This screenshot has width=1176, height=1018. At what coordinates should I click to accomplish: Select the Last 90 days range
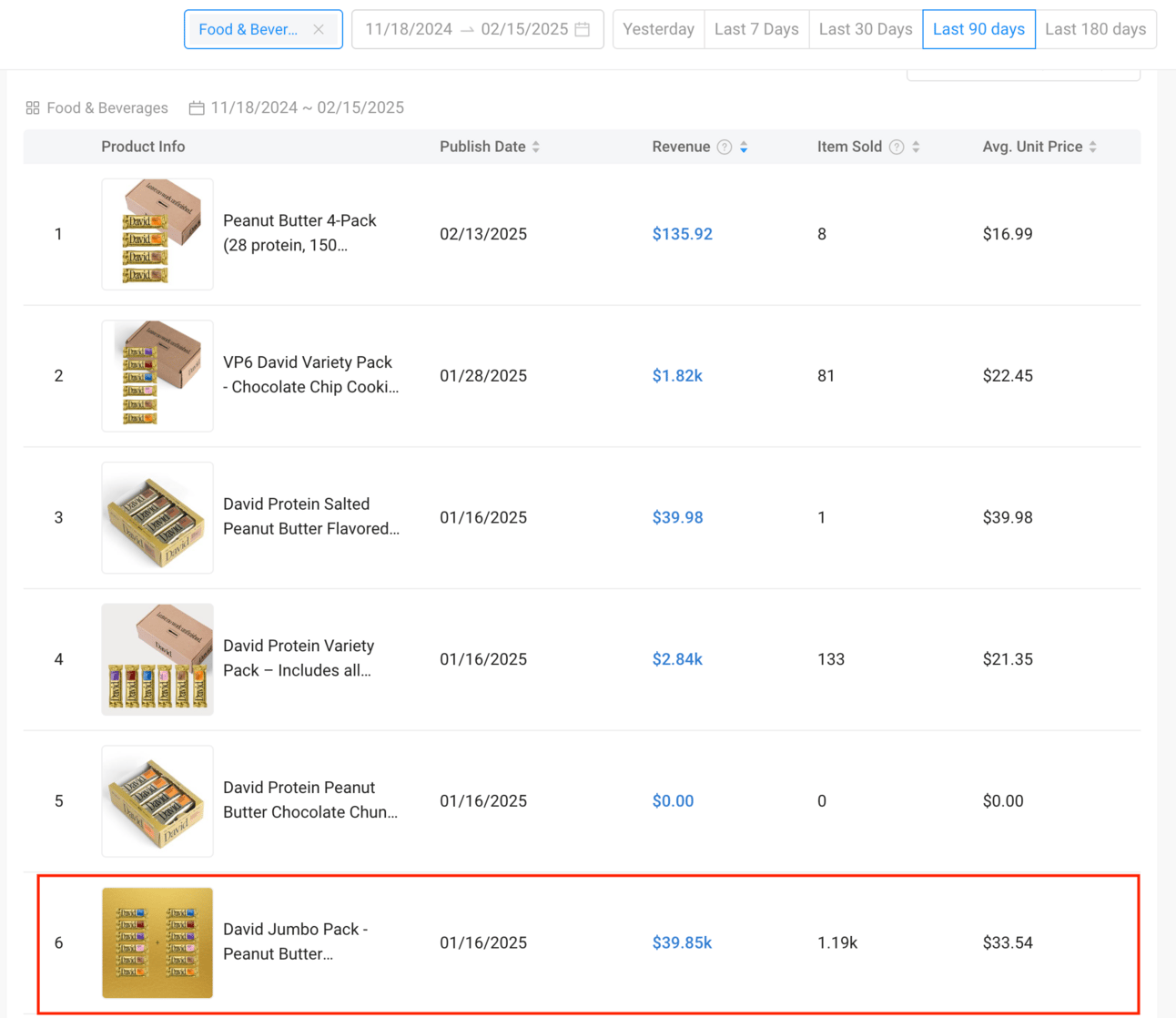click(978, 29)
